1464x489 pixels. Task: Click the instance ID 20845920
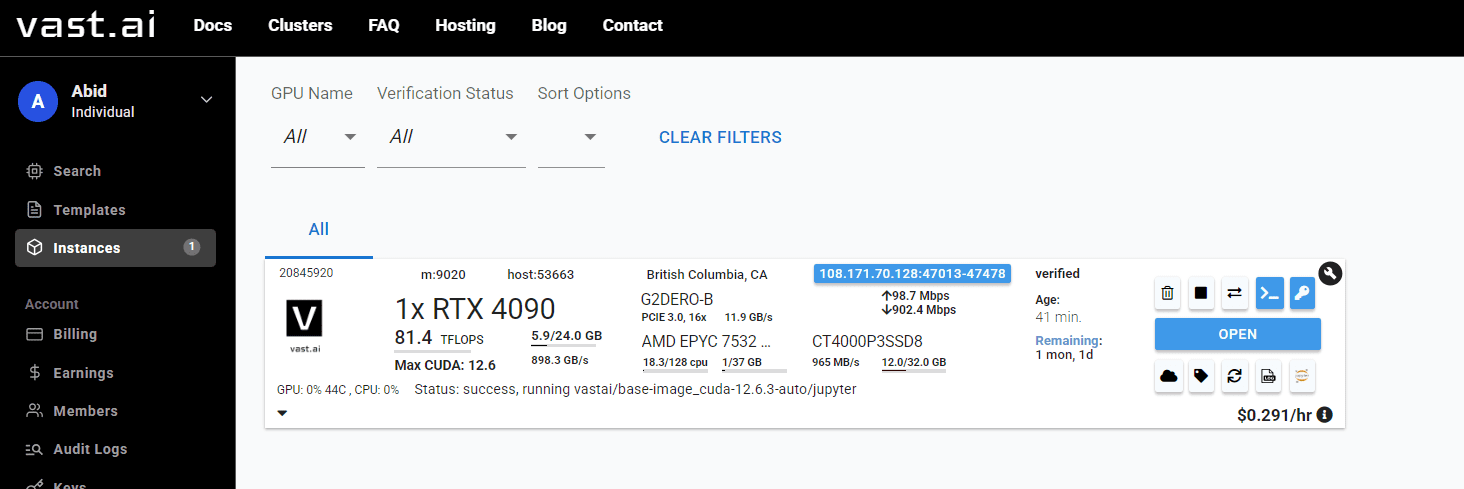[x=306, y=272]
